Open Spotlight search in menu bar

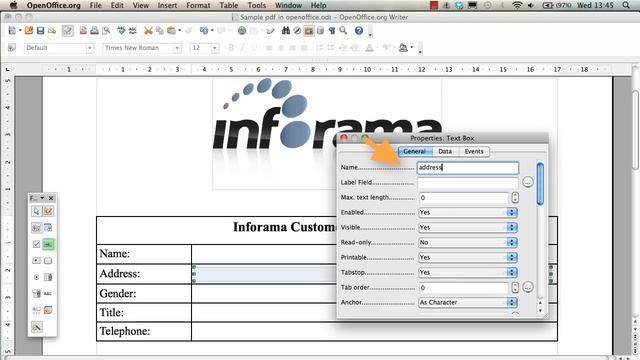point(626,5)
